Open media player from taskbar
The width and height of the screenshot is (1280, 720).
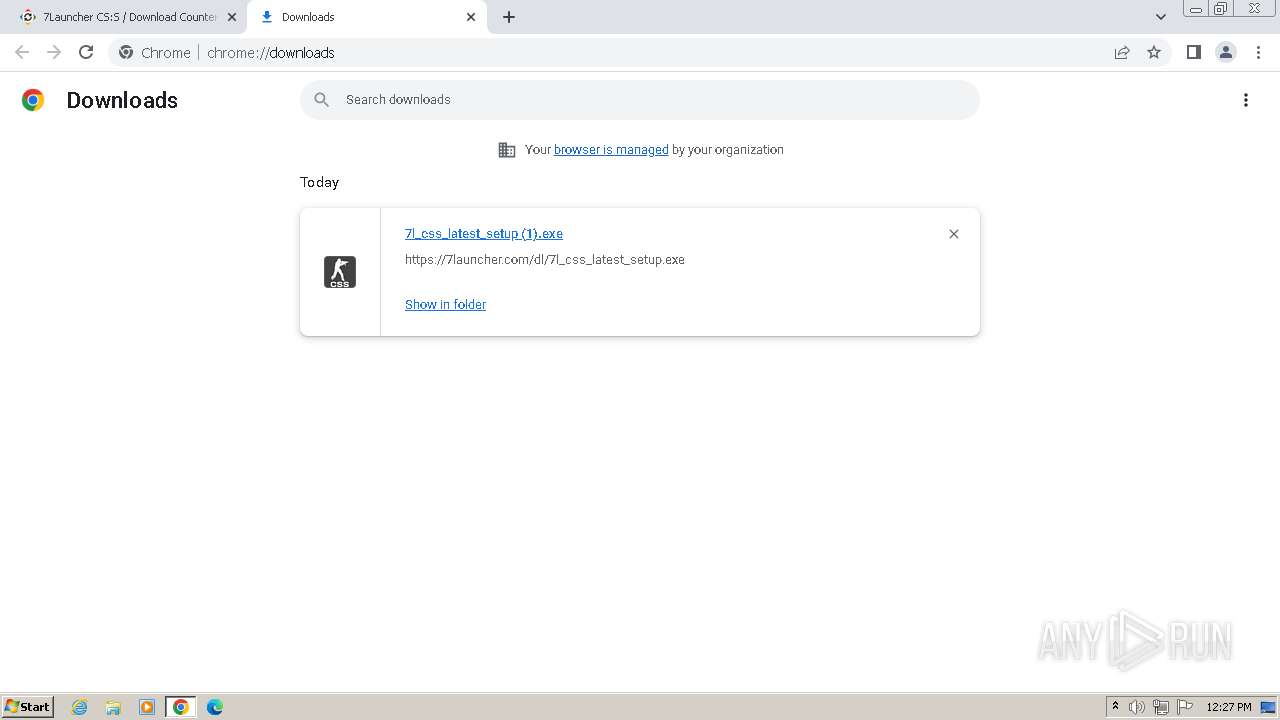(147, 707)
